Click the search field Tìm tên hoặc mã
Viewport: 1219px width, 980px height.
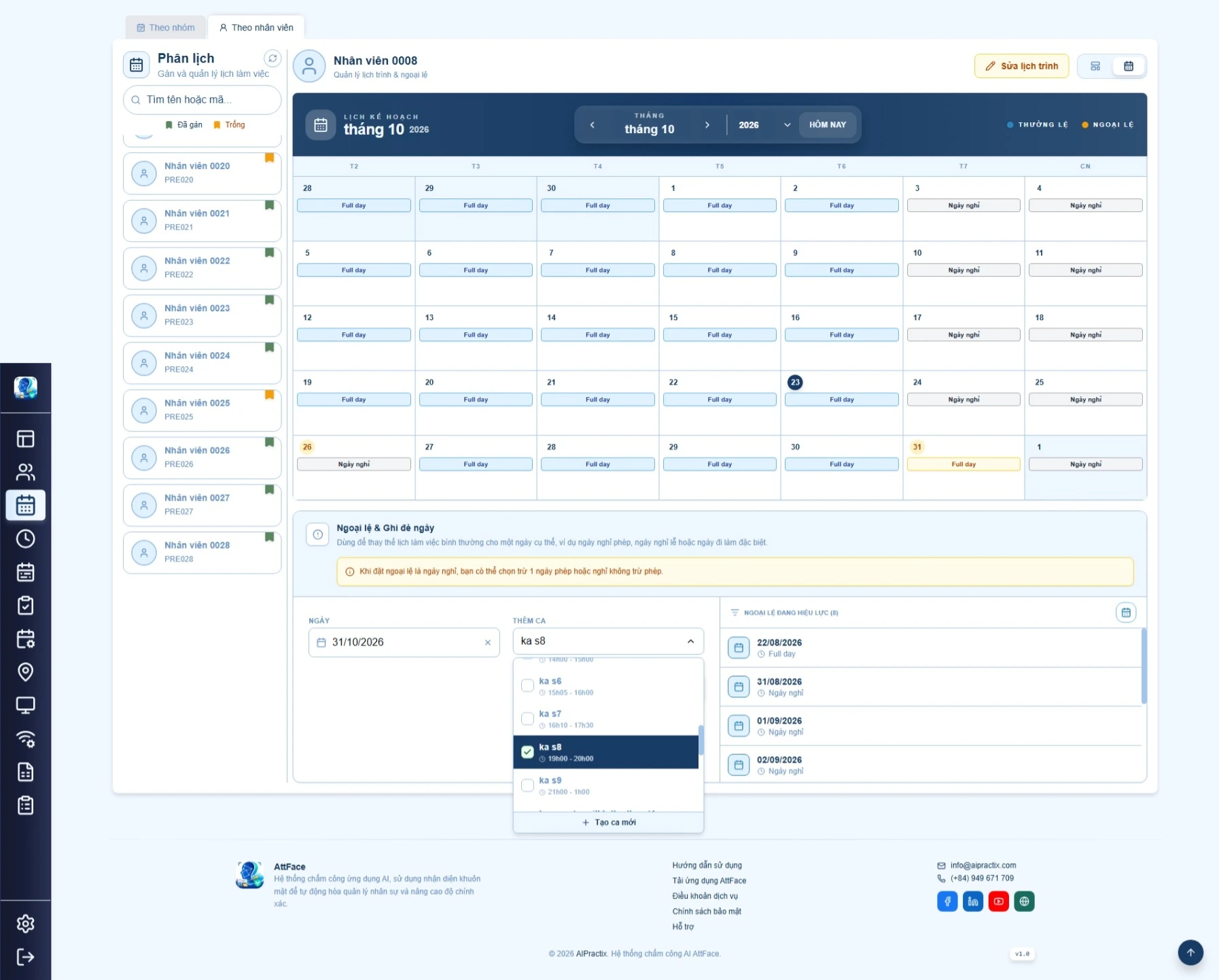202,100
